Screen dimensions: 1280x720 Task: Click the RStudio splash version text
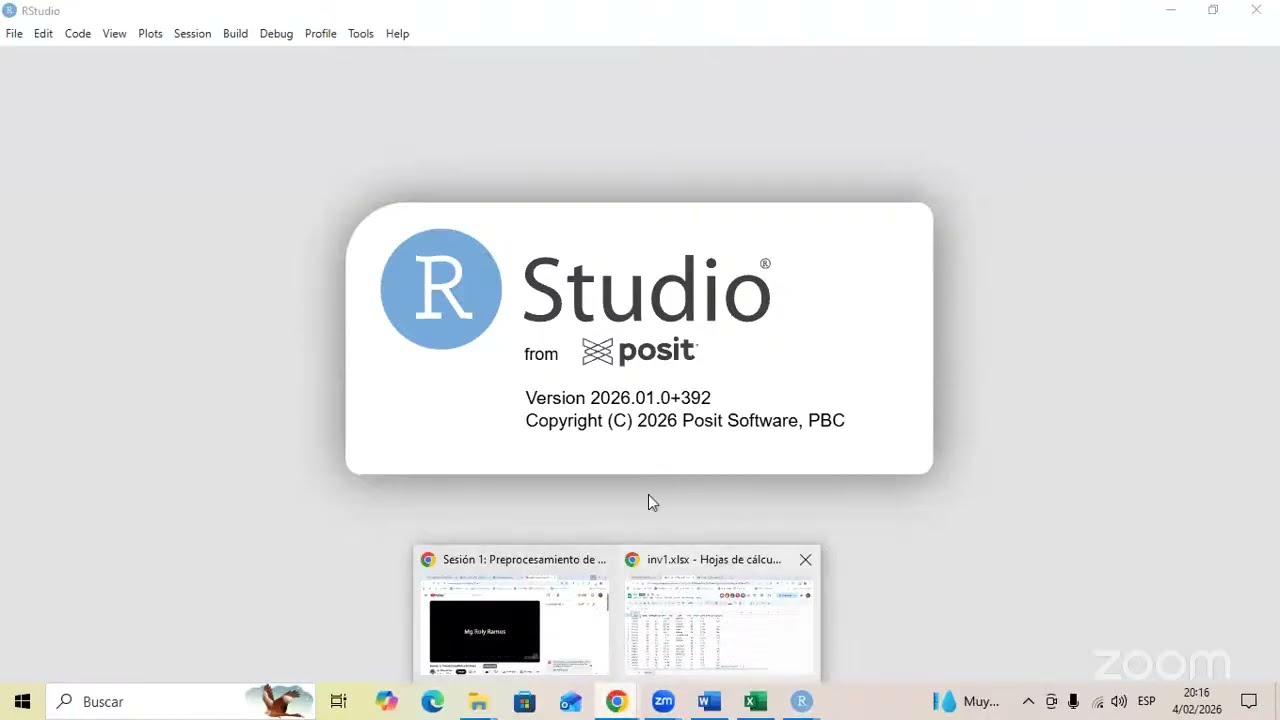tap(618, 398)
